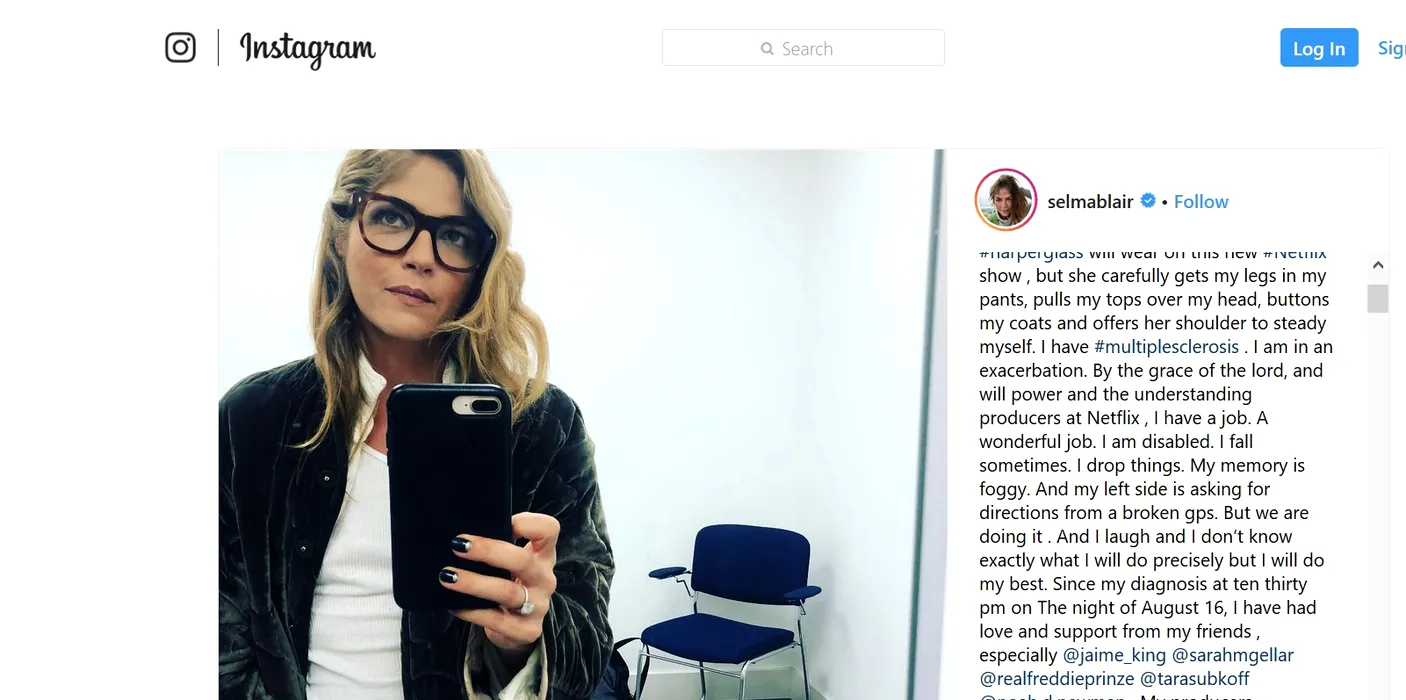Click the caption scrollbar up arrow
This screenshot has height=700, width=1406.
coord(1378,265)
